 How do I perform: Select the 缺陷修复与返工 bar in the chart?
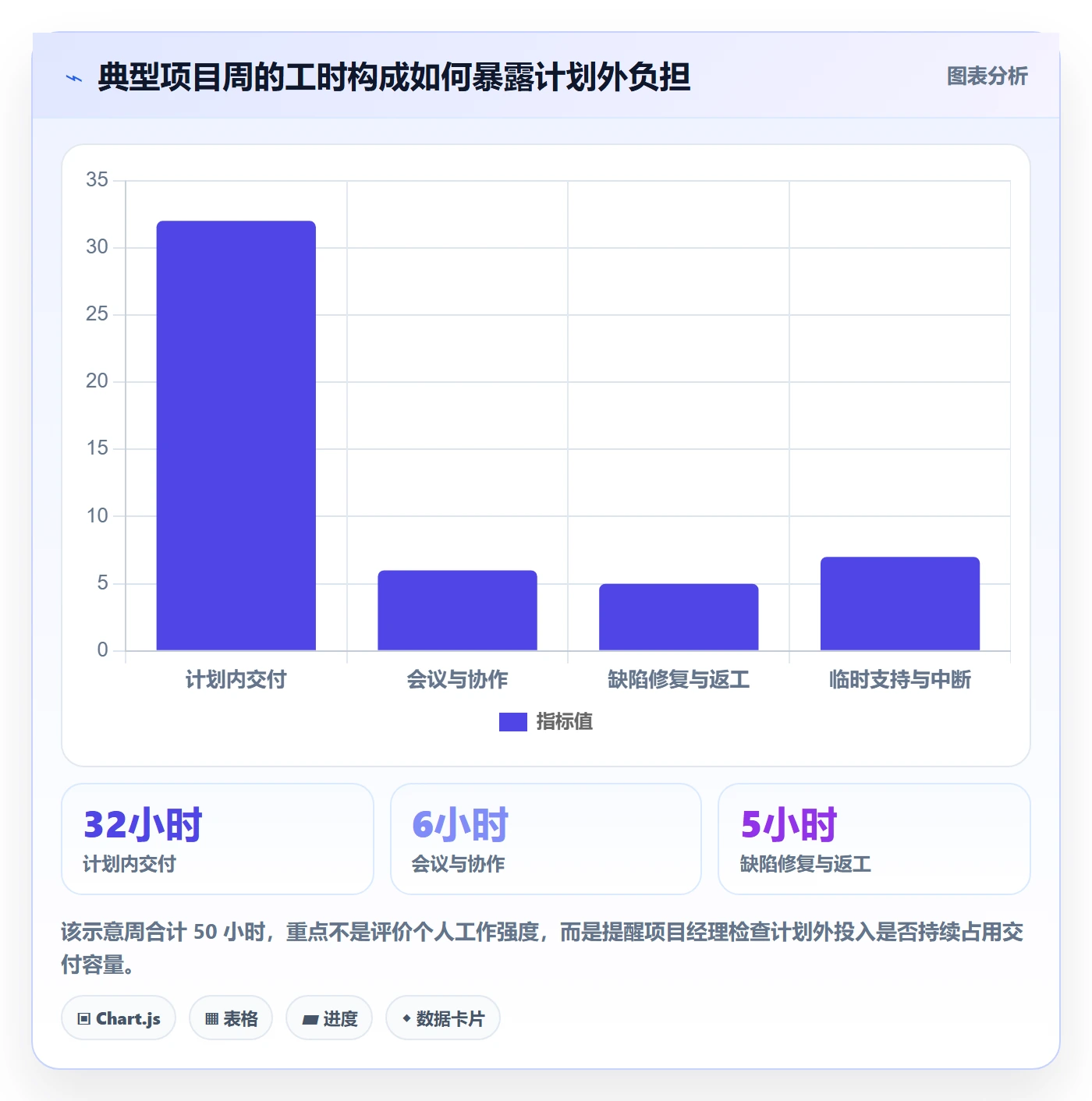pyautogui.click(x=679, y=617)
